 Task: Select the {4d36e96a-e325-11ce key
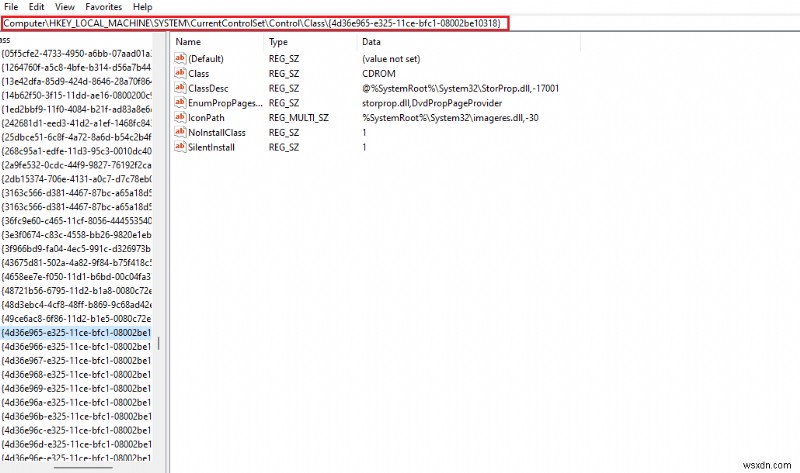[x=76, y=403]
